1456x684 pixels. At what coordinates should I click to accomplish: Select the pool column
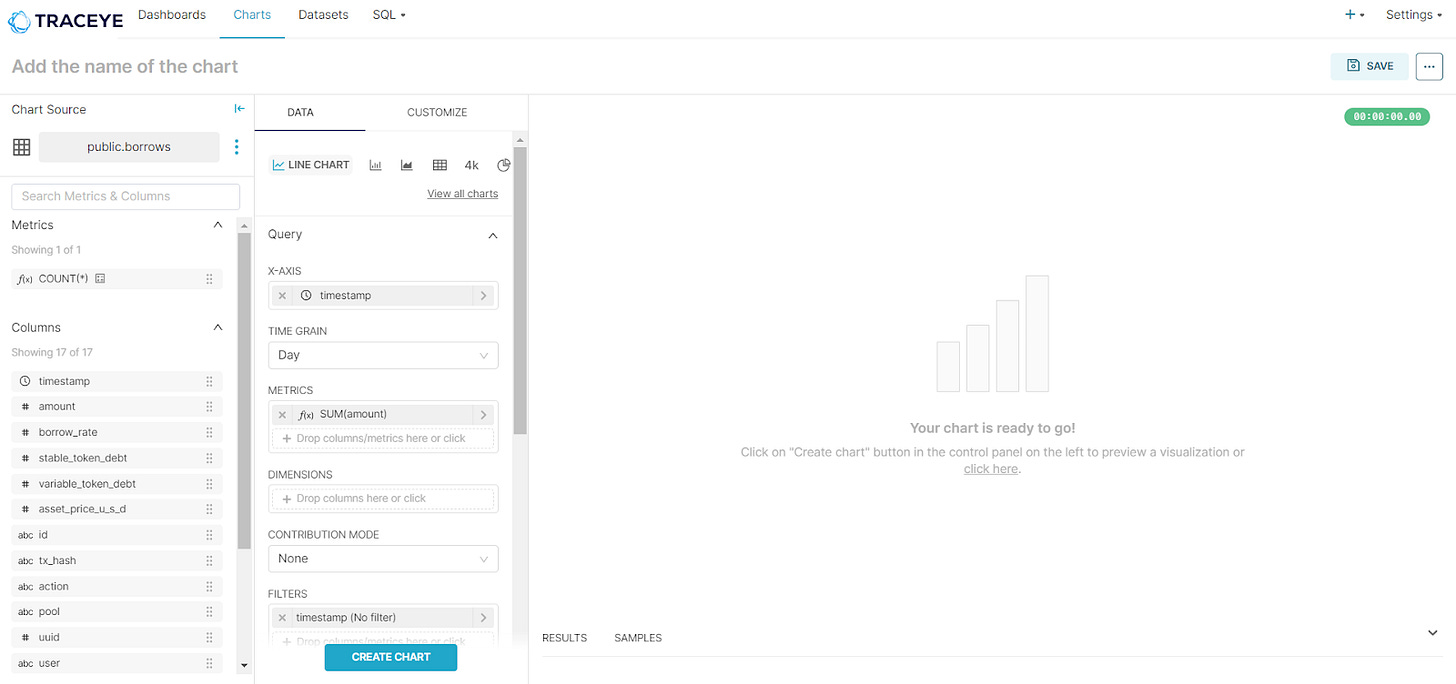[117, 612]
